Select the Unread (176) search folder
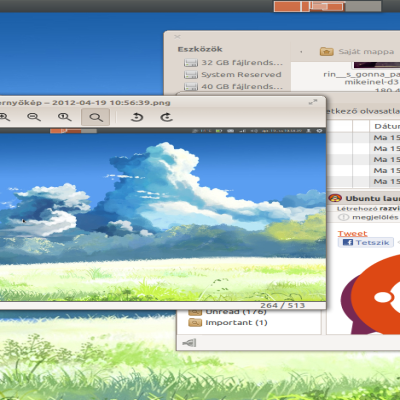Screen dimensions: 400x400 coord(228,312)
